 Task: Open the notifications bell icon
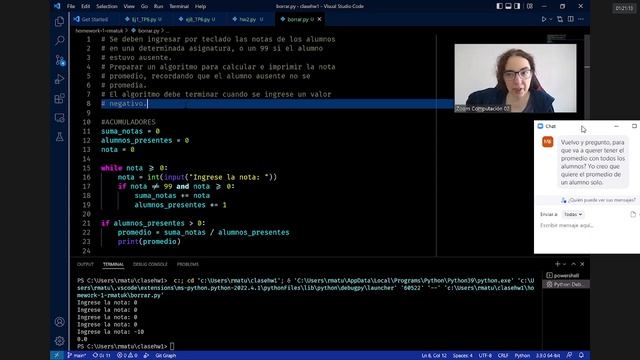pos(581,356)
